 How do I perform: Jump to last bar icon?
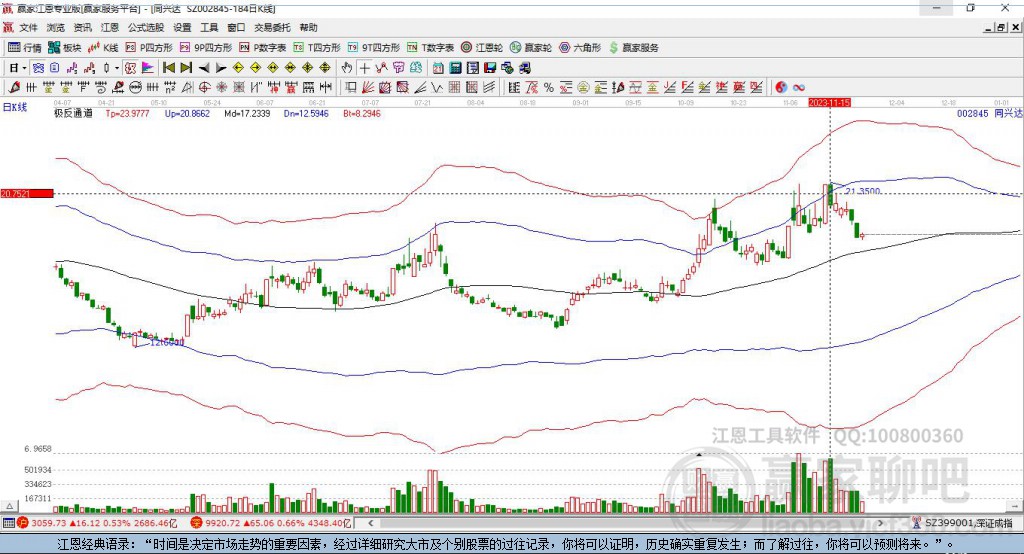[x=186, y=68]
